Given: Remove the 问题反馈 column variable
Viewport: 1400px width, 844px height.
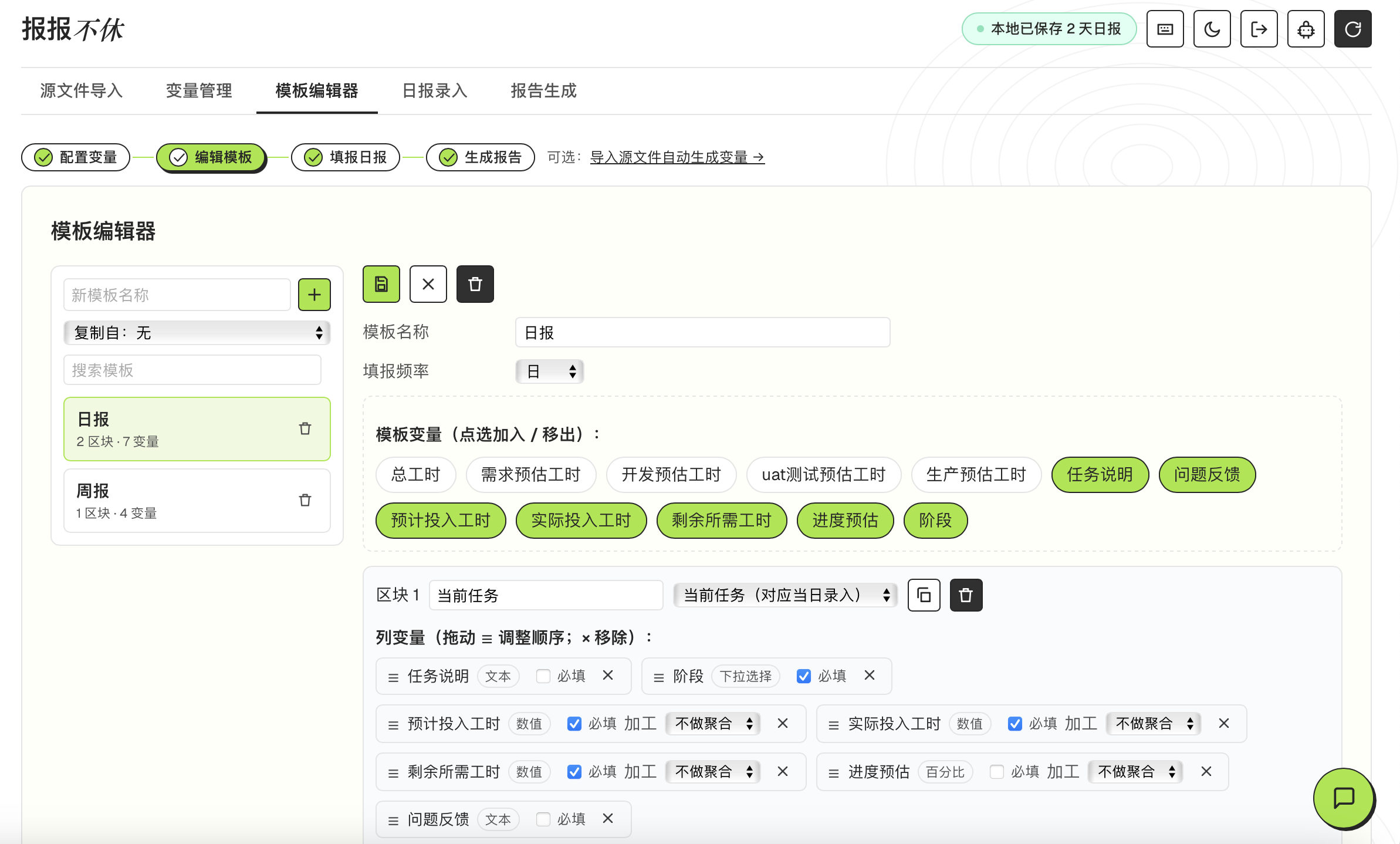Looking at the screenshot, I should [608, 819].
